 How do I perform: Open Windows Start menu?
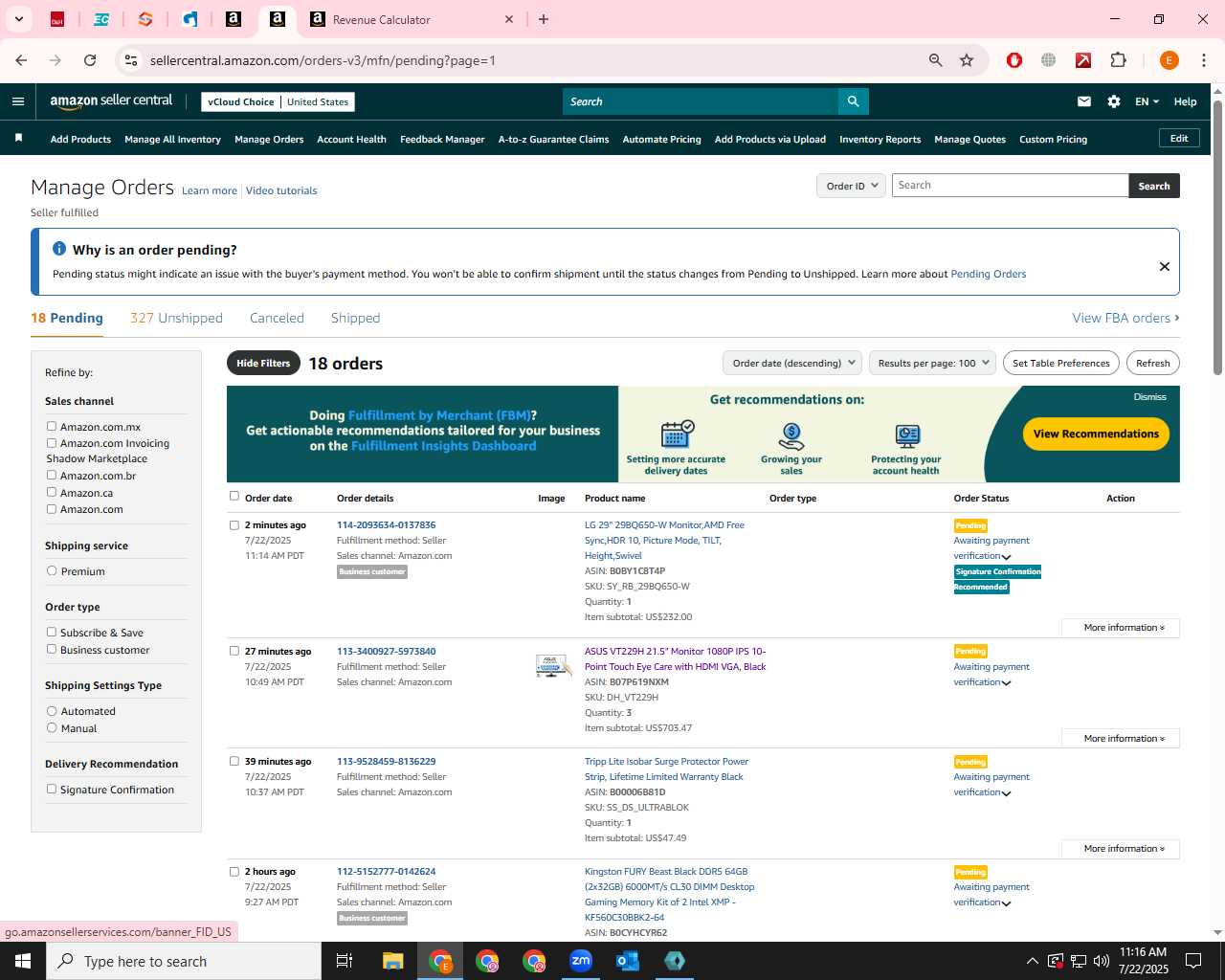click(23, 961)
